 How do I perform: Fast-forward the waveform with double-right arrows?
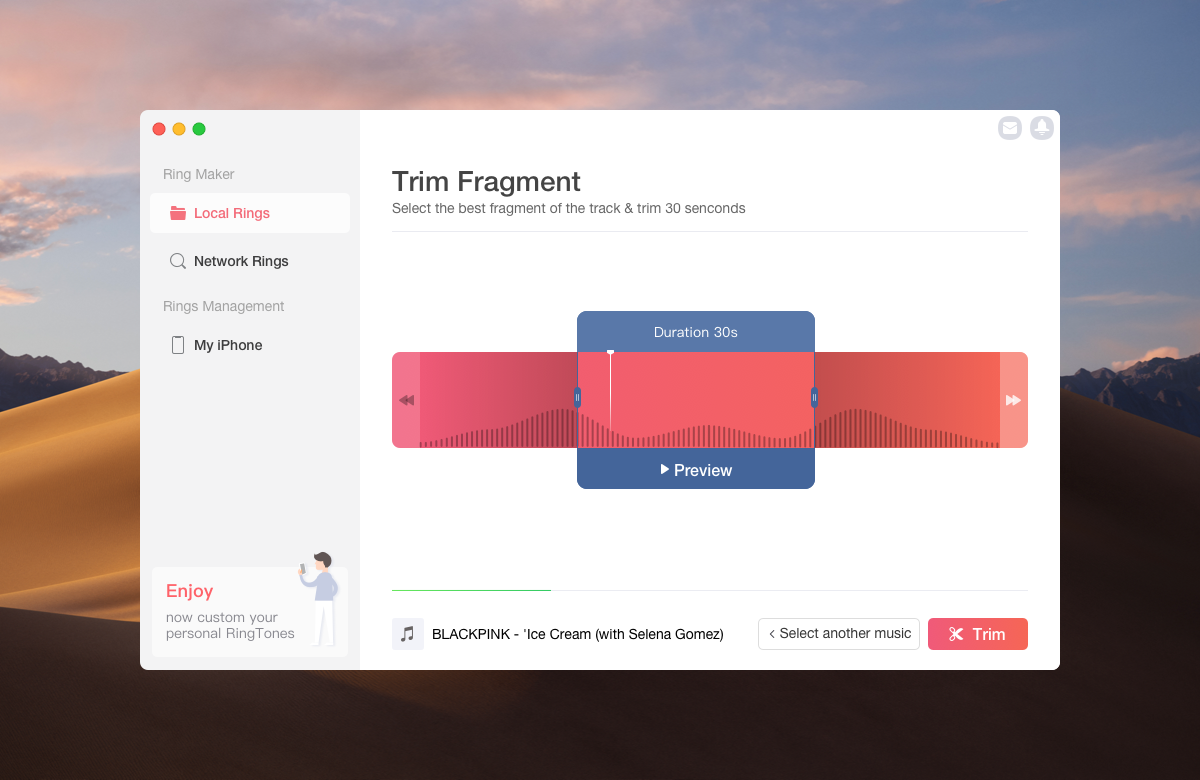tap(1013, 400)
